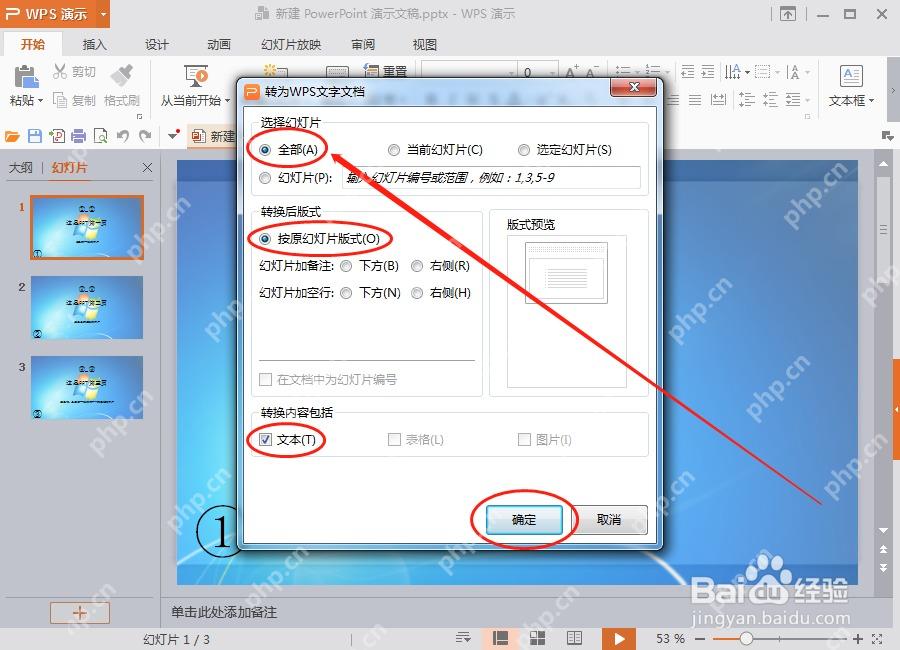This screenshot has height=650, width=900.
Task: Click the Copy (复制) icon
Action: point(60,100)
